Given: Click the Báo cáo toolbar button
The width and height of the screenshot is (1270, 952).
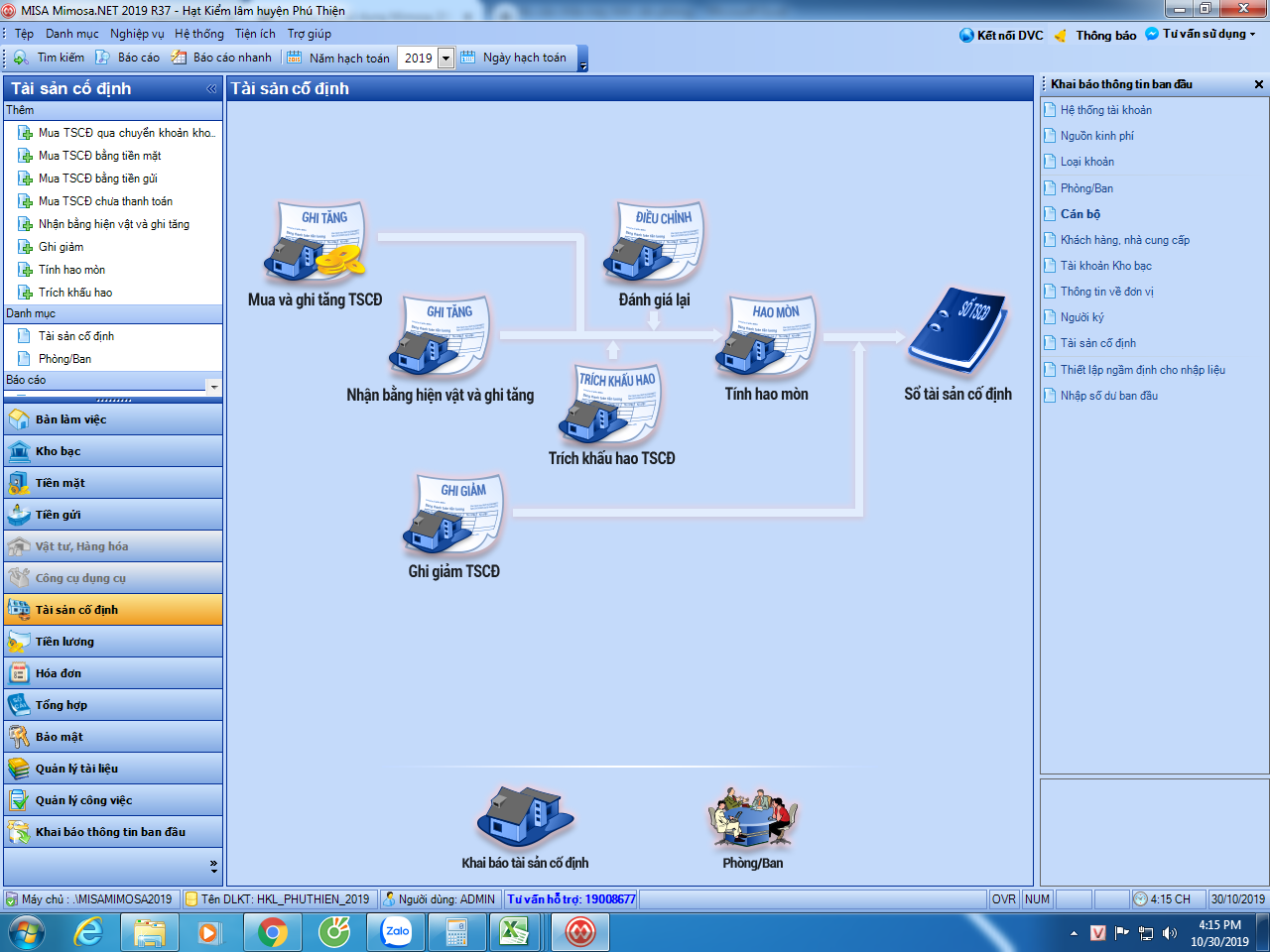Looking at the screenshot, I should tap(127, 58).
